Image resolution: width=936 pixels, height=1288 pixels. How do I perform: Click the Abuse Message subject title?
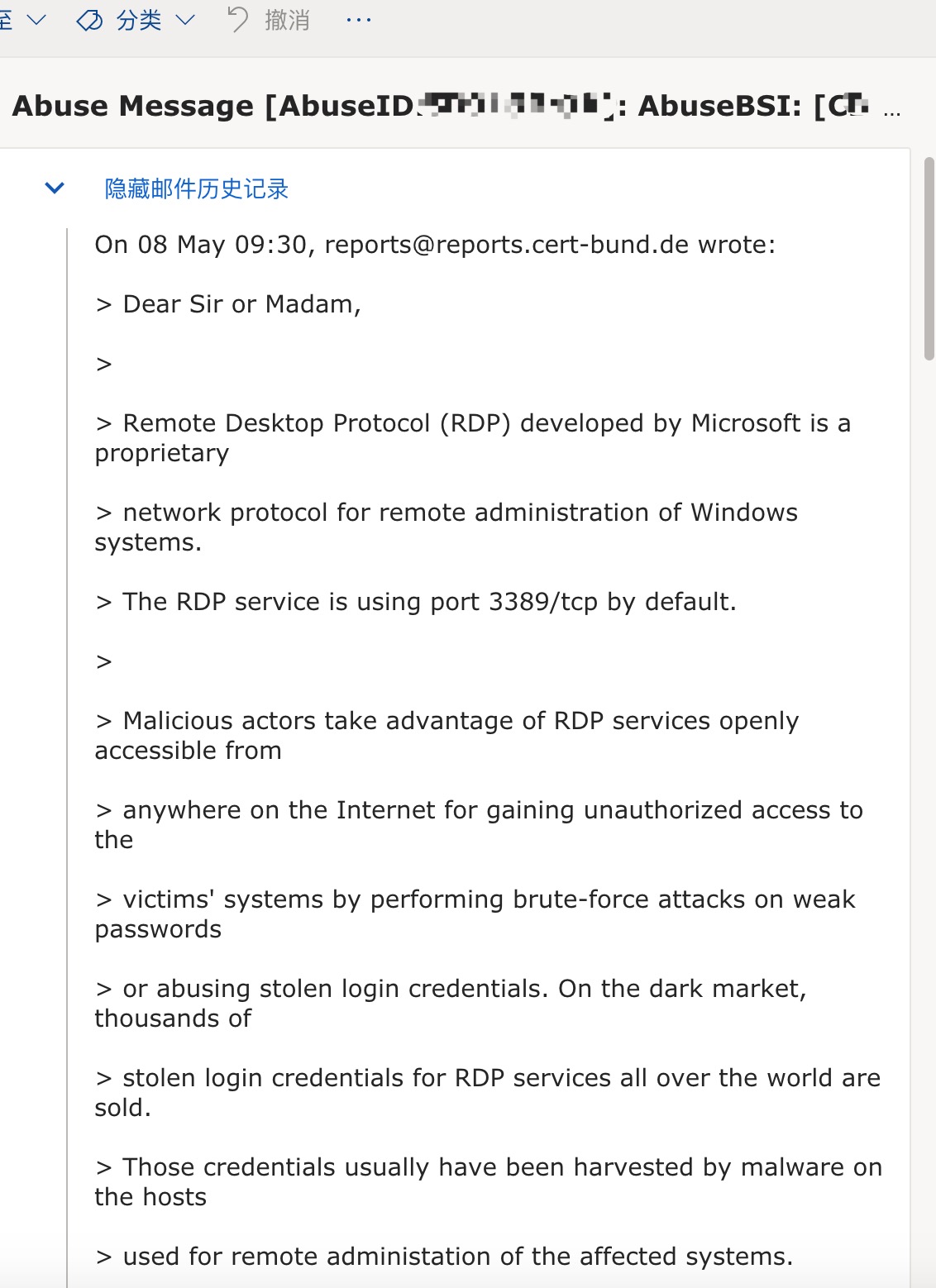point(132,106)
